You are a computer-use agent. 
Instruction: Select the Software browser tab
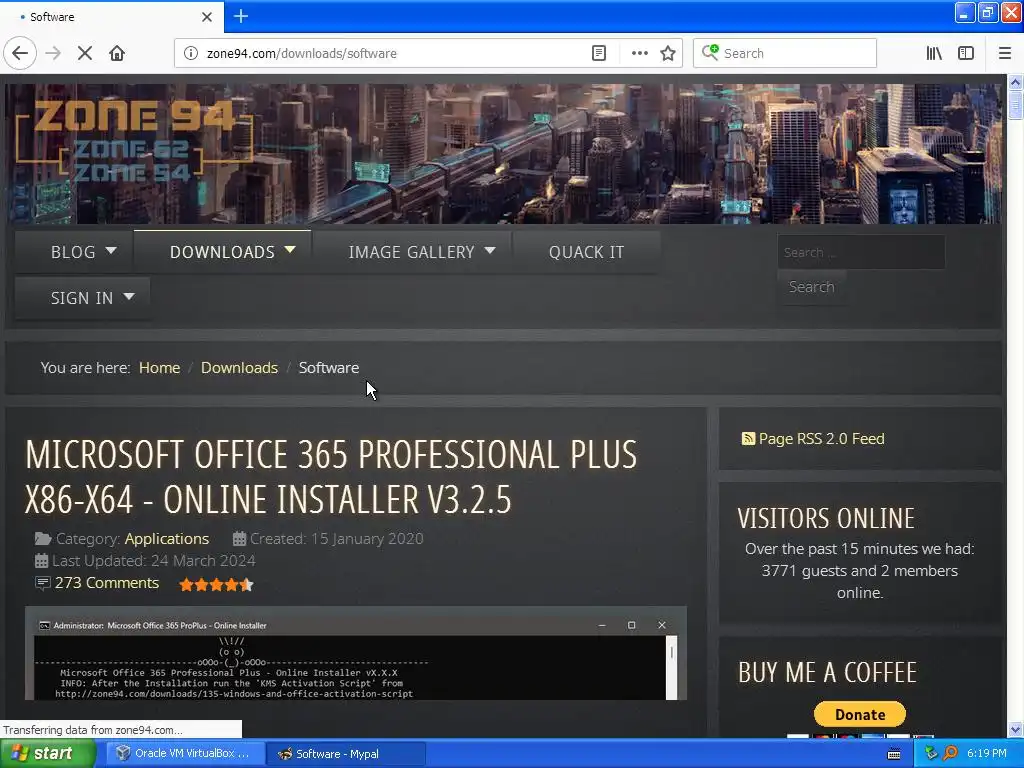(x=111, y=17)
